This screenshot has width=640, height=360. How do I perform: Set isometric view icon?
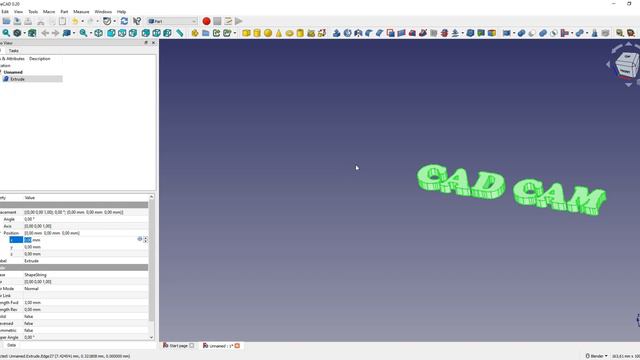tap(98, 33)
